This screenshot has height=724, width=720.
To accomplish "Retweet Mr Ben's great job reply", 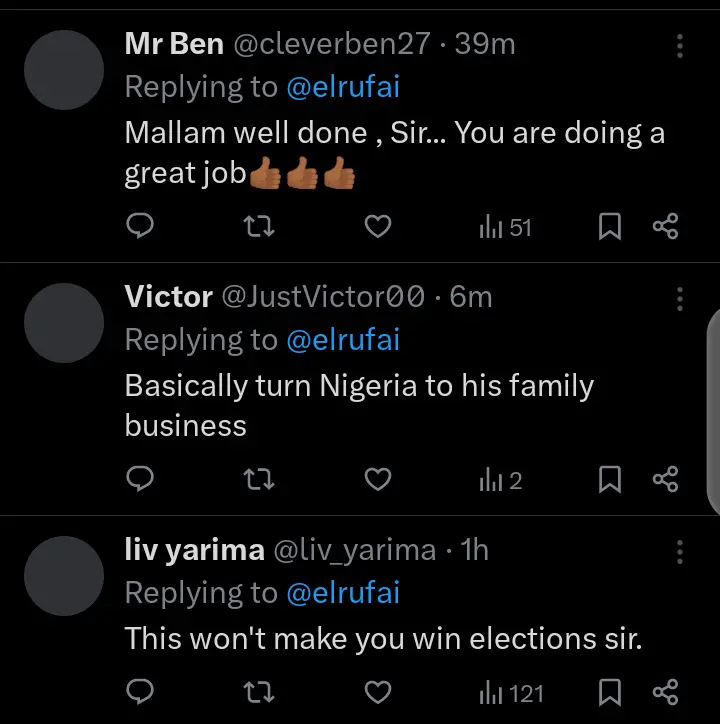I will click(259, 228).
